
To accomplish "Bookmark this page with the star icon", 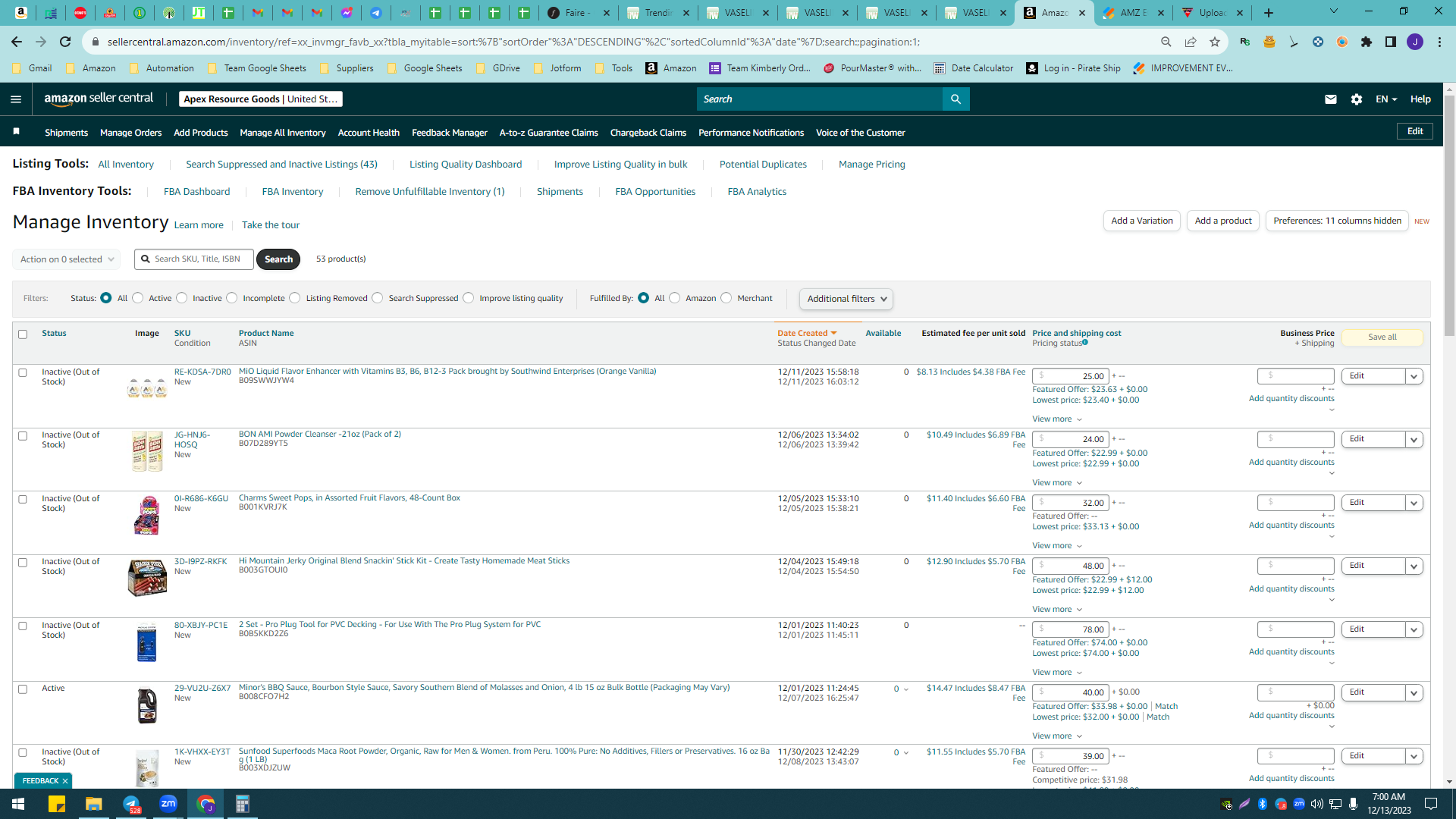I will tap(1215, 42).
